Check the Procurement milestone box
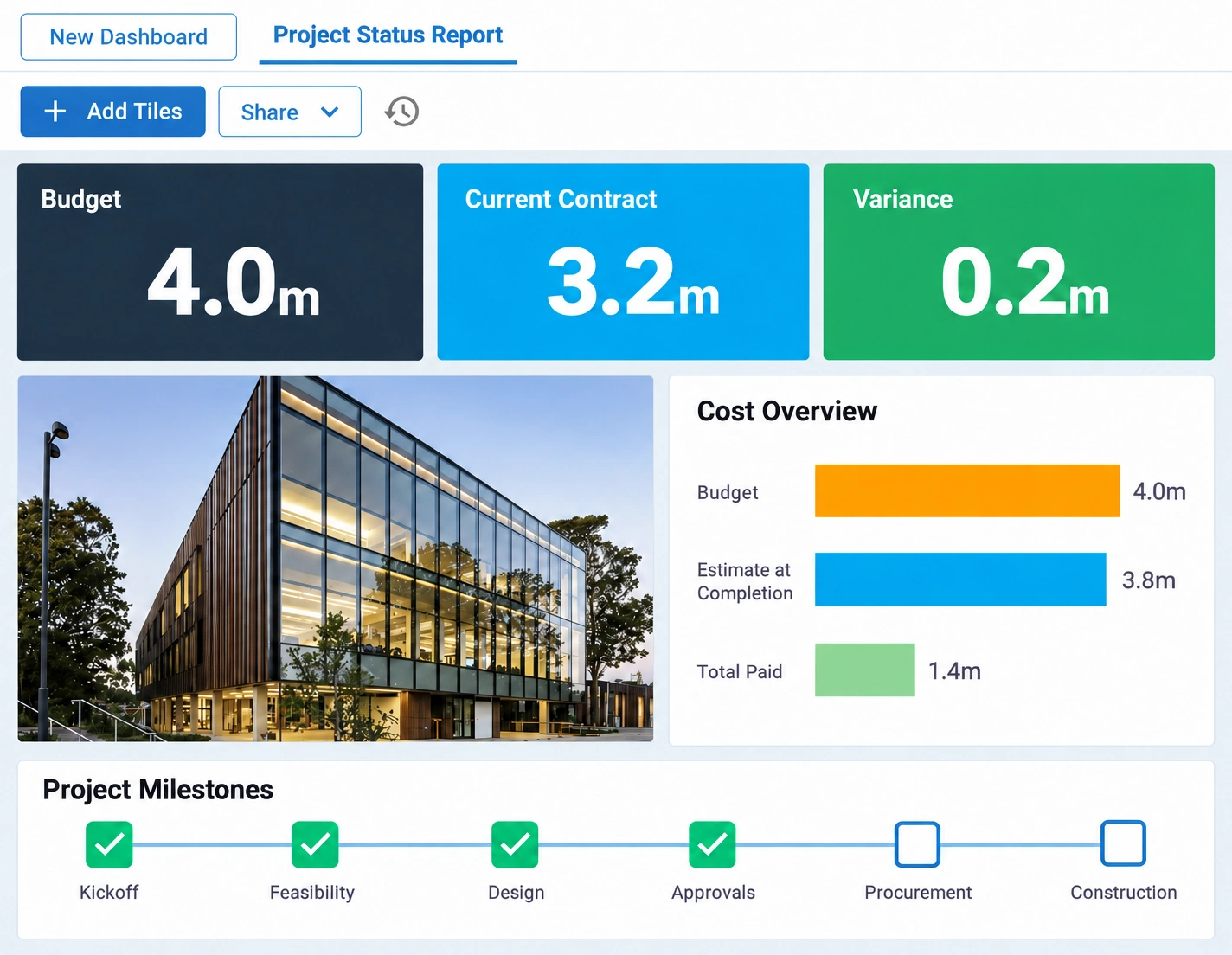The image size is (1232, 955). point(917,844)
